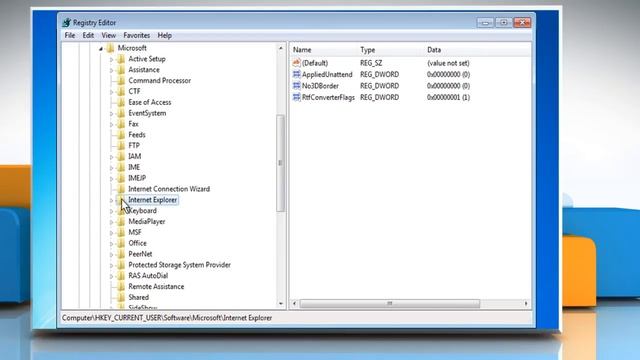
Task: Select the Internet Explorer key
Action: pyautogui.click(x=153, y=200)
